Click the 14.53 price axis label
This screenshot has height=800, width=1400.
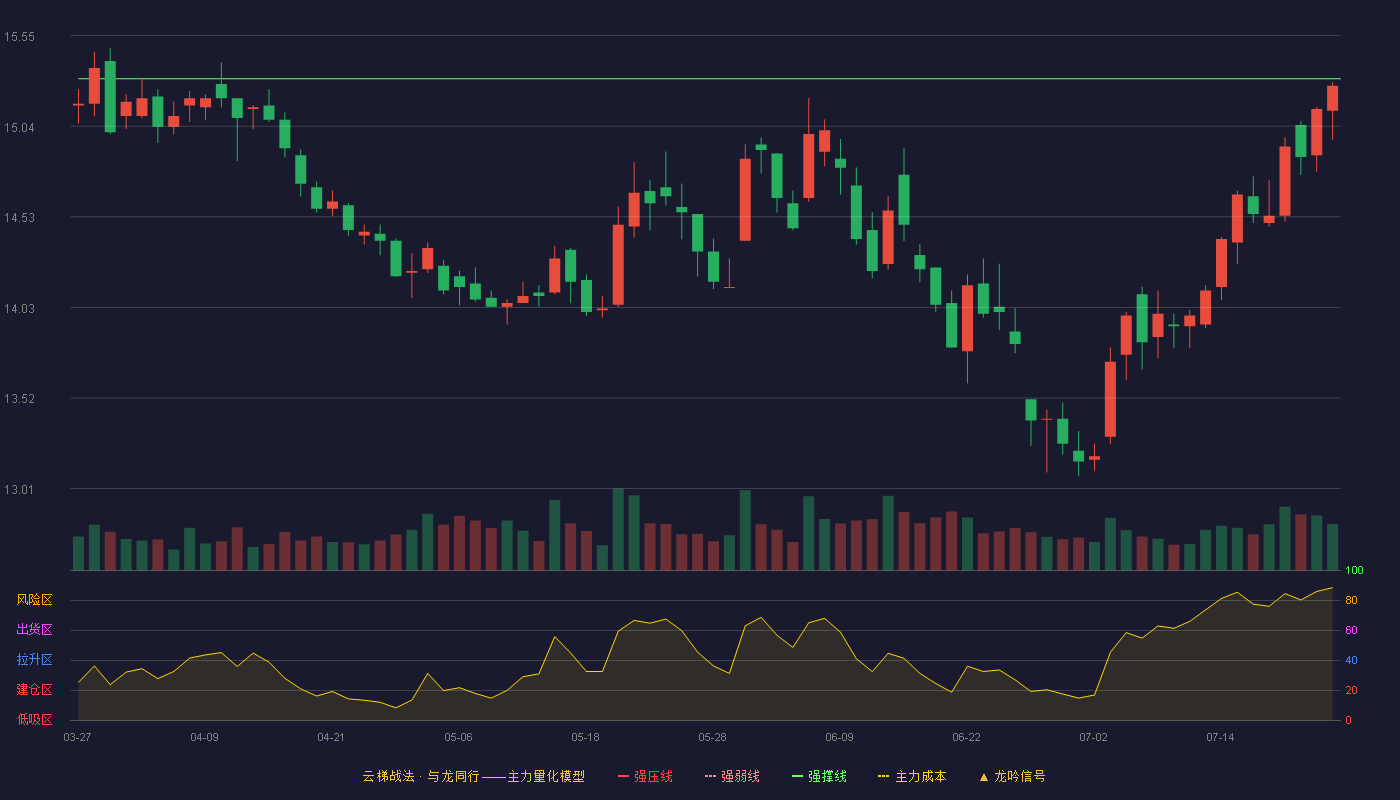(19, 218)
